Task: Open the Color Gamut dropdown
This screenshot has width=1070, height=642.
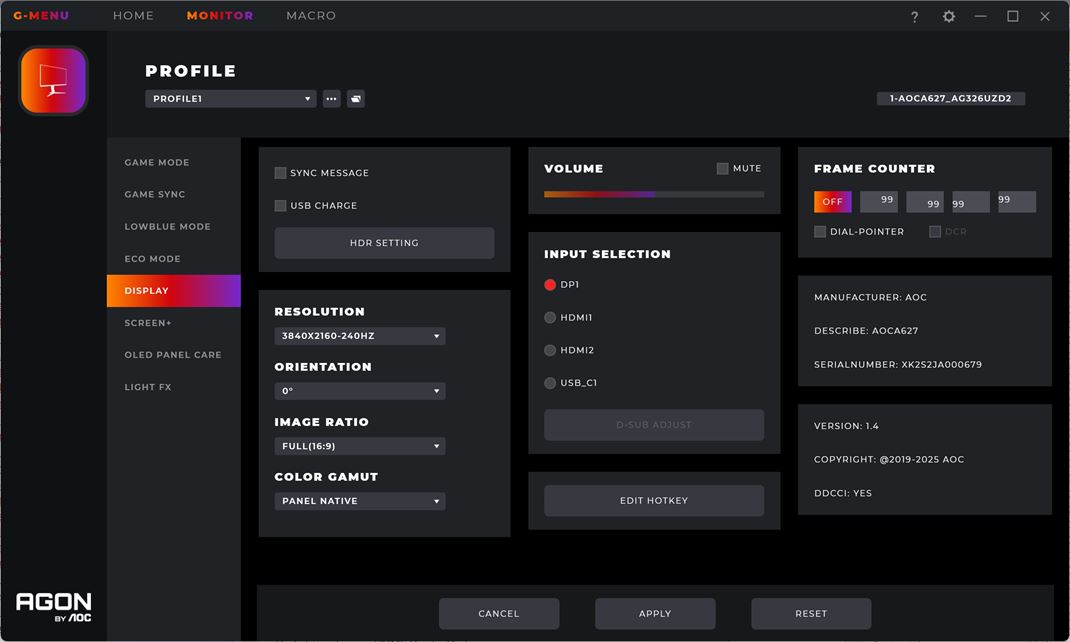Action: point(360,501)
